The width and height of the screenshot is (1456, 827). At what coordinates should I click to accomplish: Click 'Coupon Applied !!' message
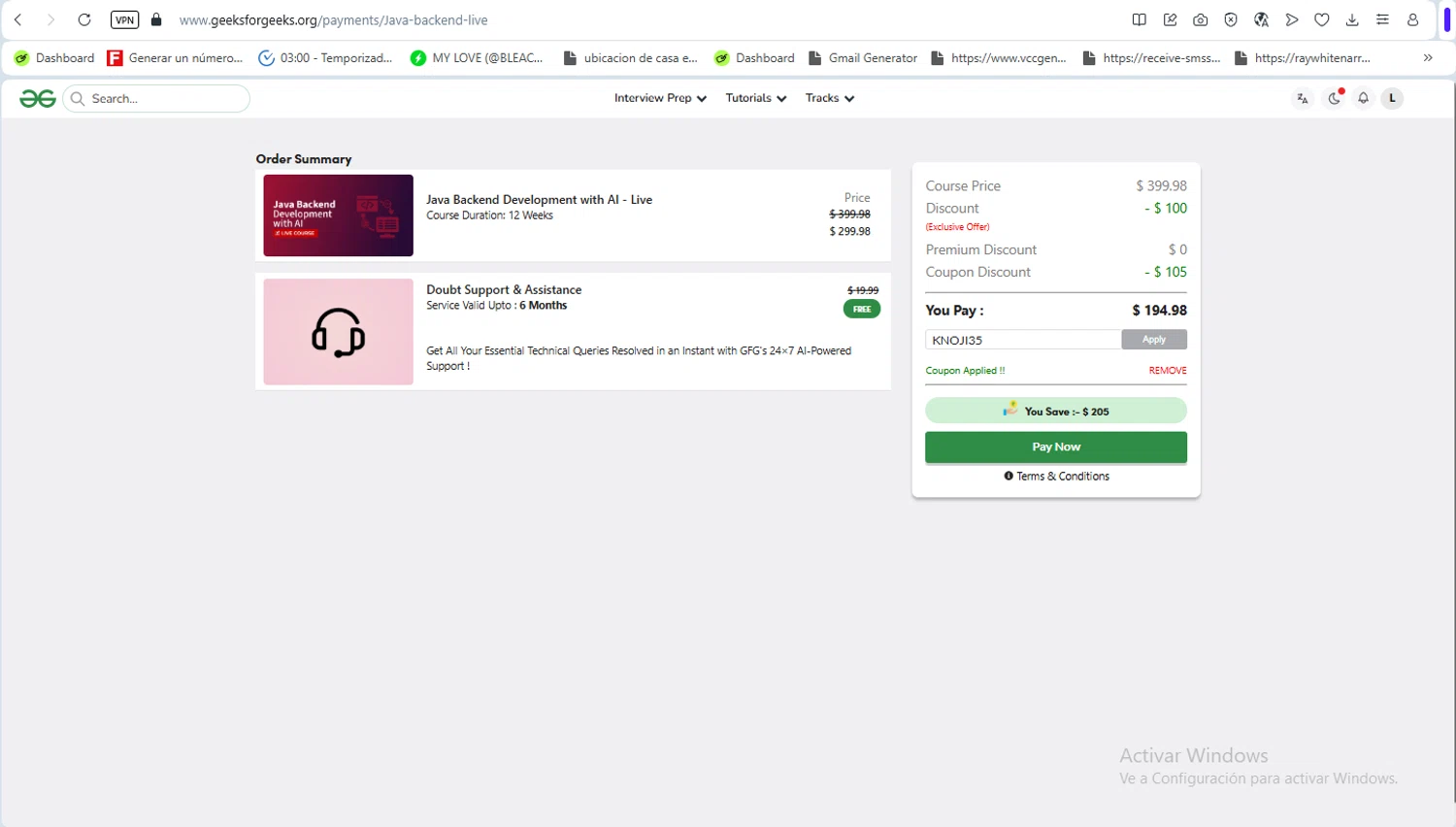click(x=965, y=371)
